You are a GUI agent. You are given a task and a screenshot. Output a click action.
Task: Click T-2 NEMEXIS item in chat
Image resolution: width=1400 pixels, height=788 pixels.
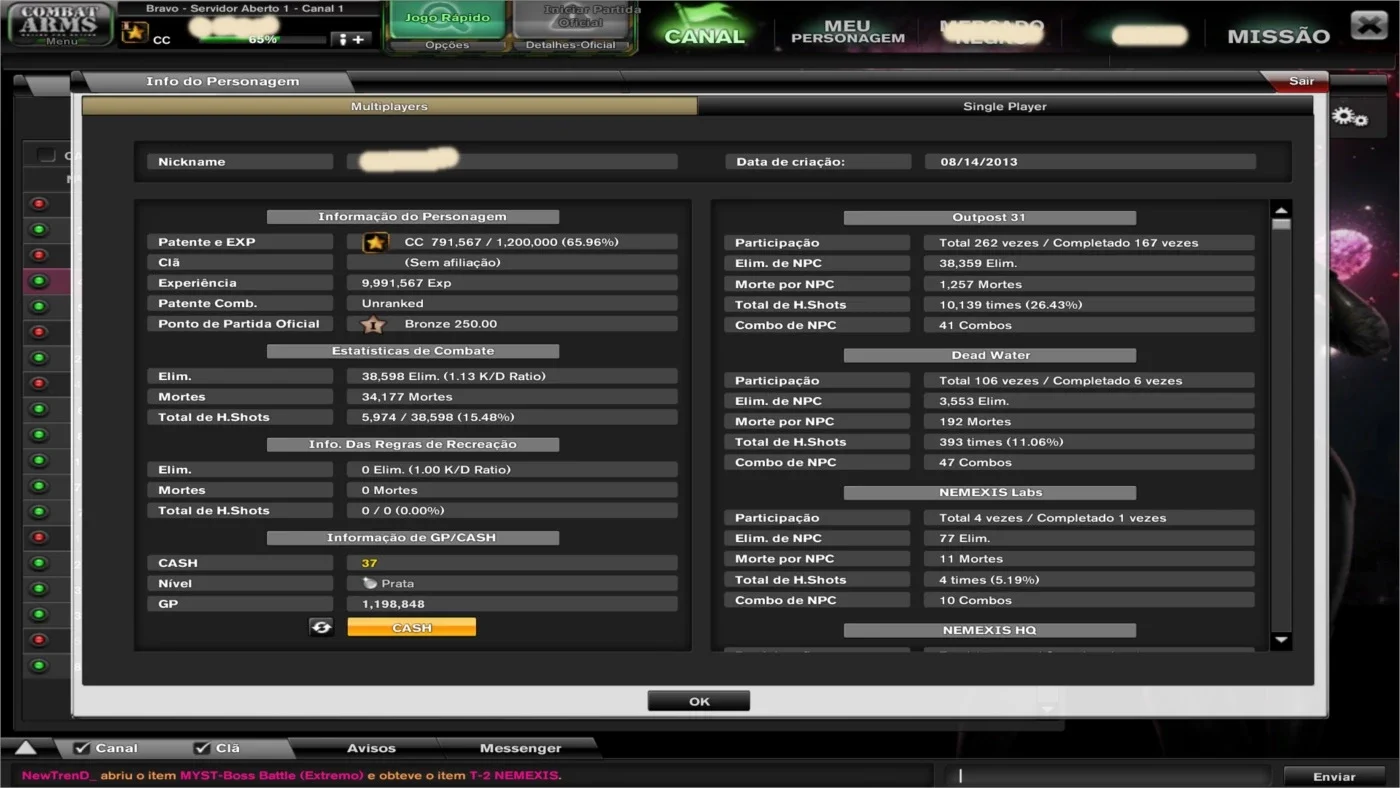point(514,775)
